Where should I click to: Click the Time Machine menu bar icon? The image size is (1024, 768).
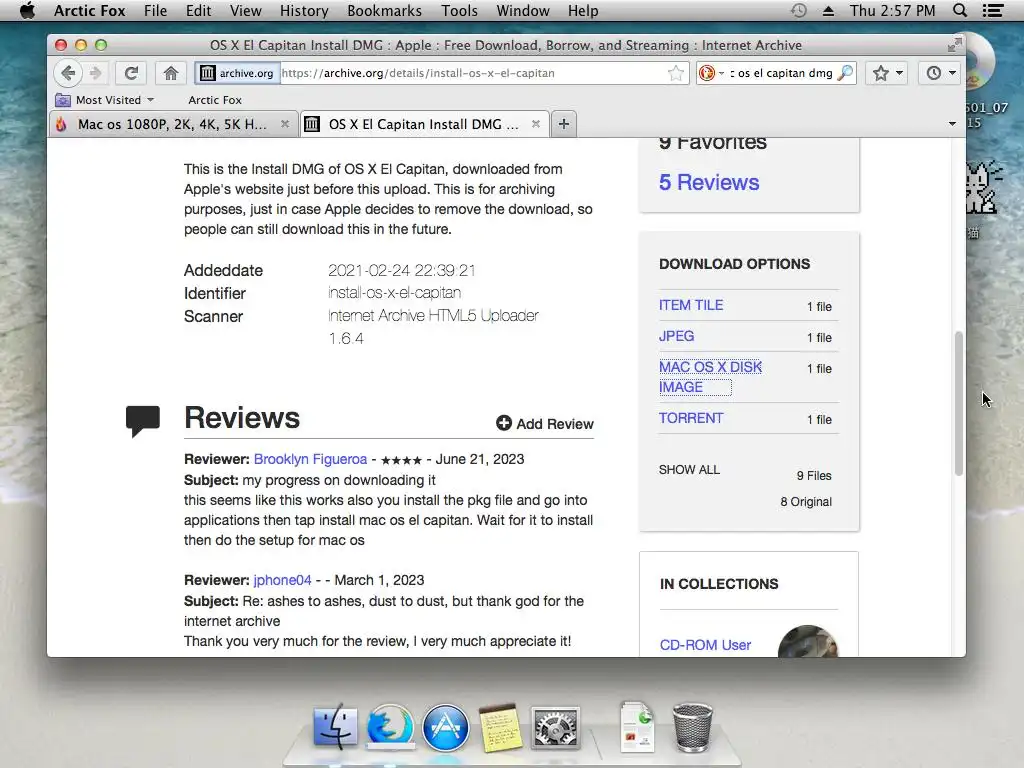(798, 11)
